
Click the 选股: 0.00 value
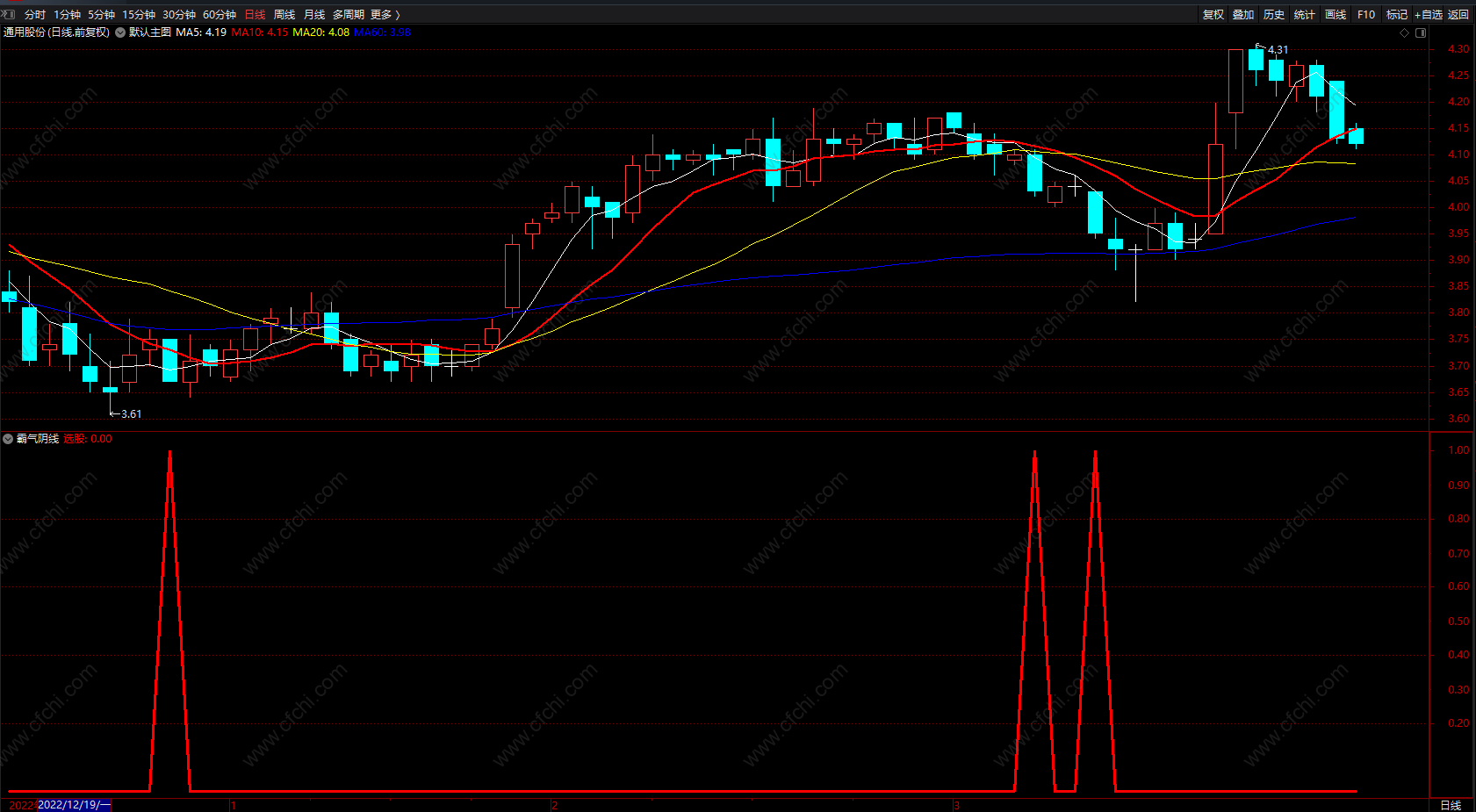88,439
